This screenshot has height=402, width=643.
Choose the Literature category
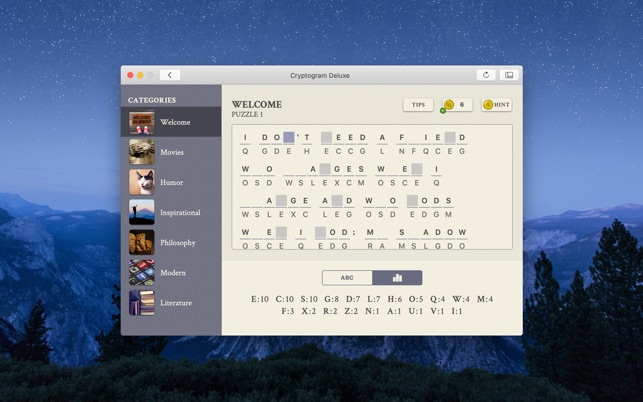(x=176, y=302)
